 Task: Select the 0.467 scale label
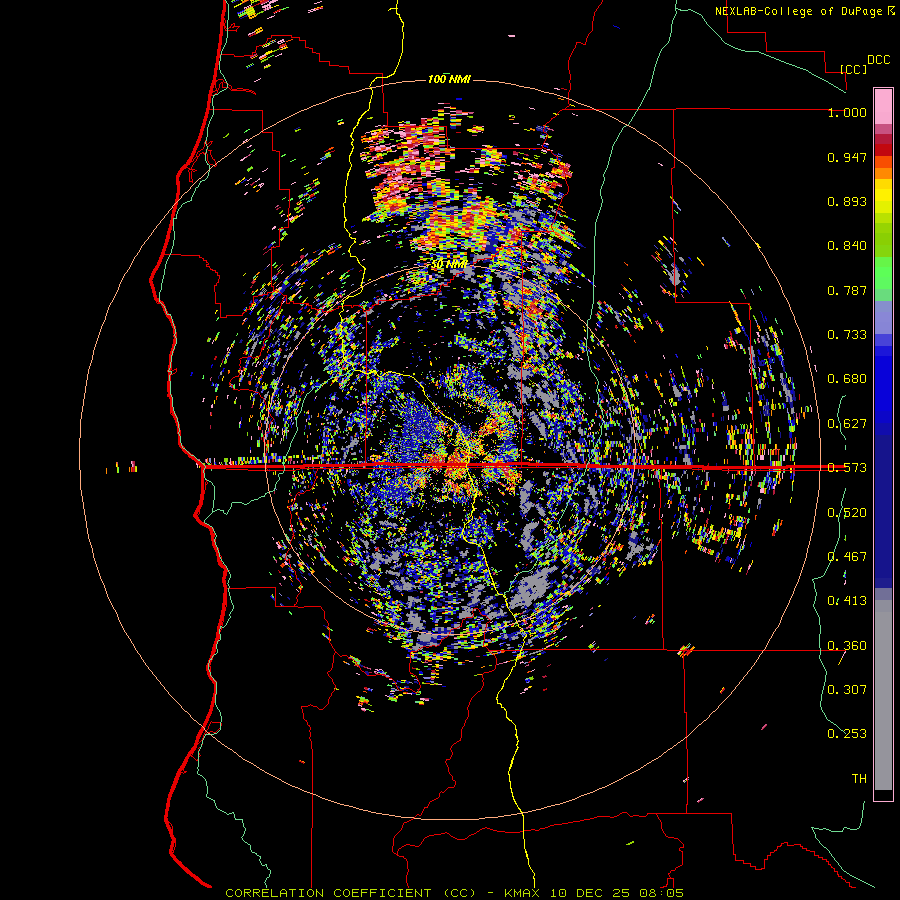point(847,557)
